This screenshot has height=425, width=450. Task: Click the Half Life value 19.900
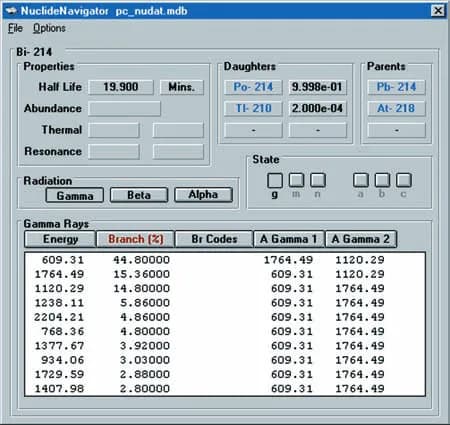coord(121,87)
